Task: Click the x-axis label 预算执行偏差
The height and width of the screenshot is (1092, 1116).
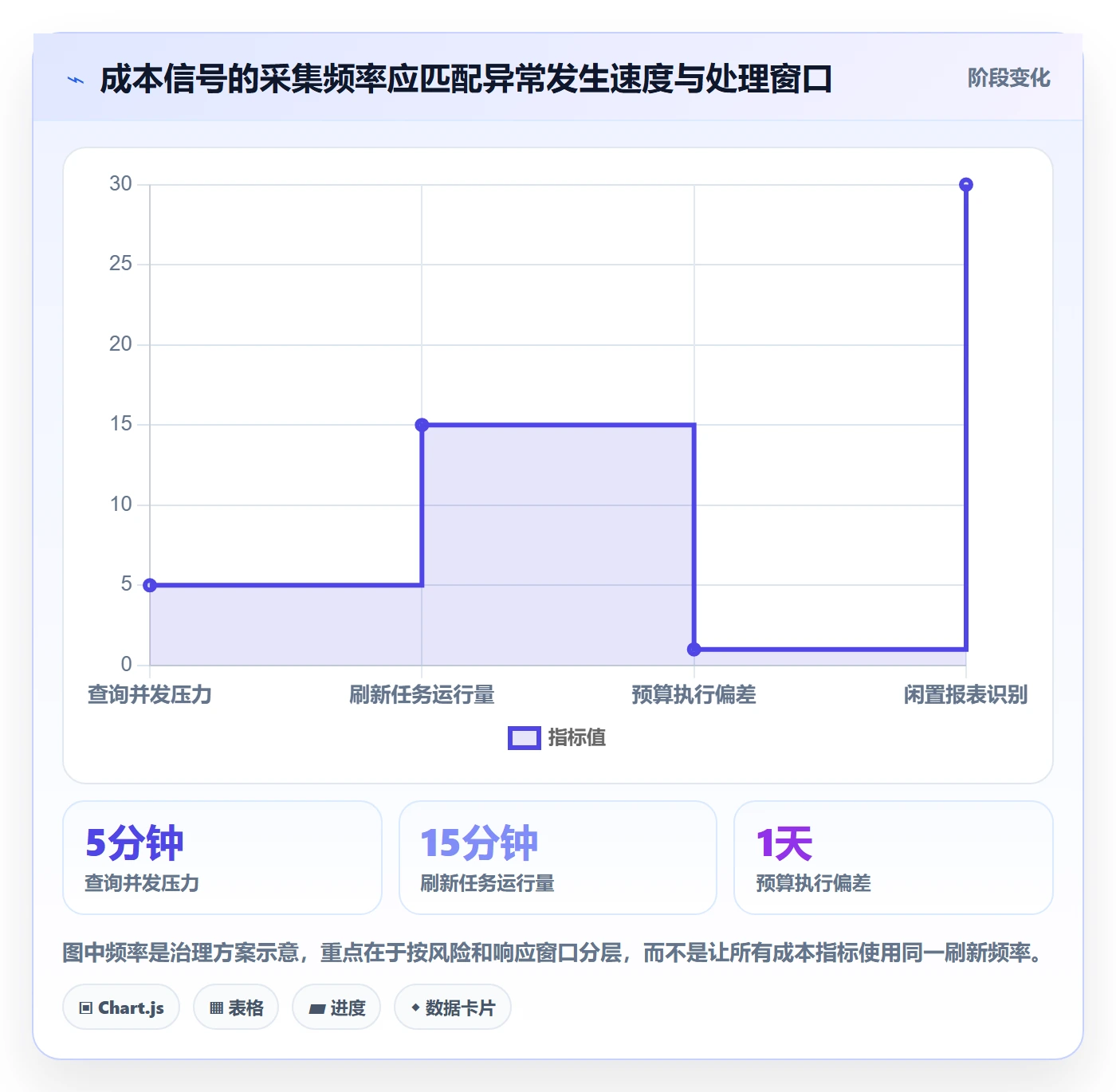Action: click(x=694, y=694)
